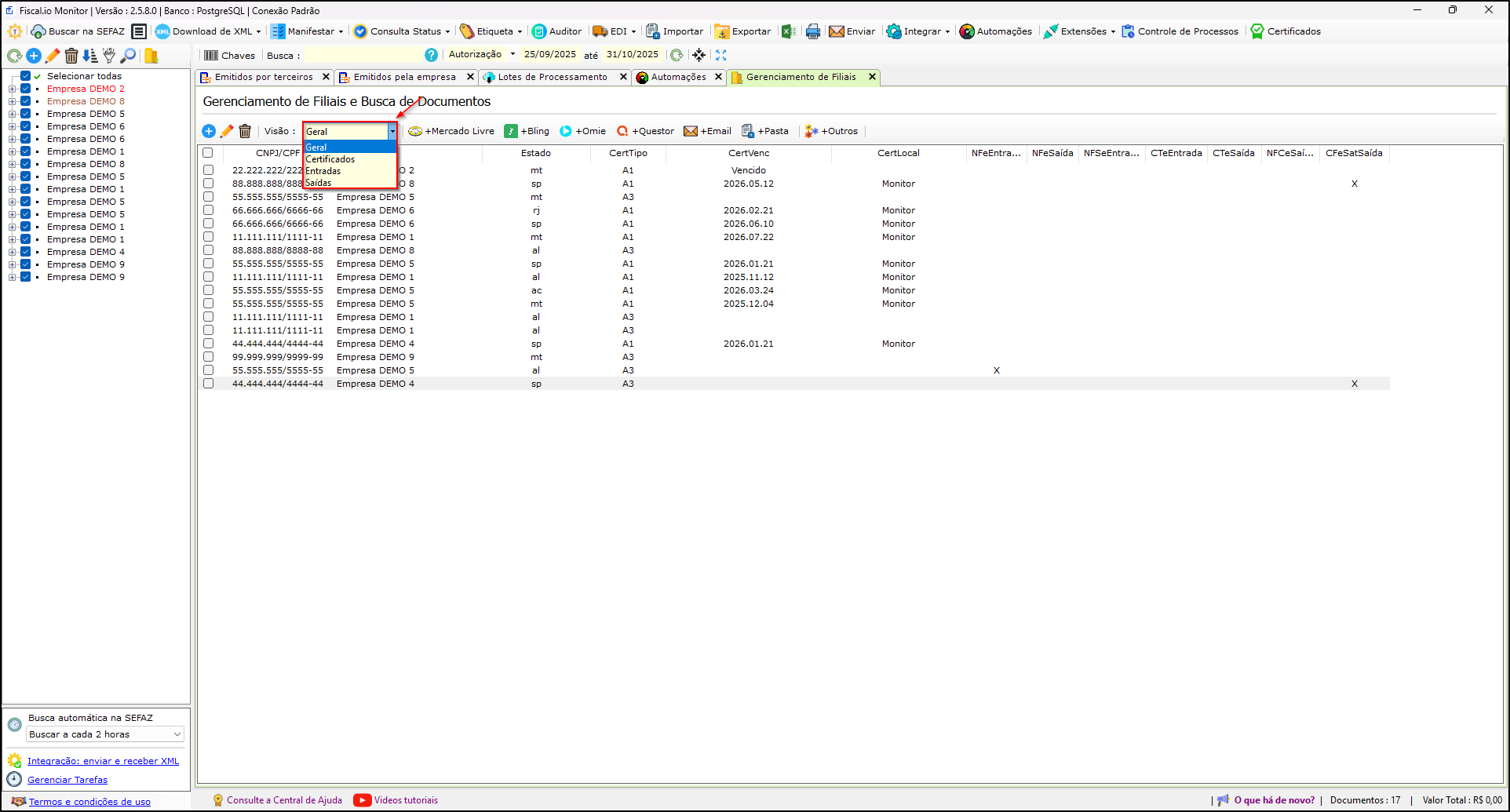Open the Gerenciar Tarefas link

(67, 780)
